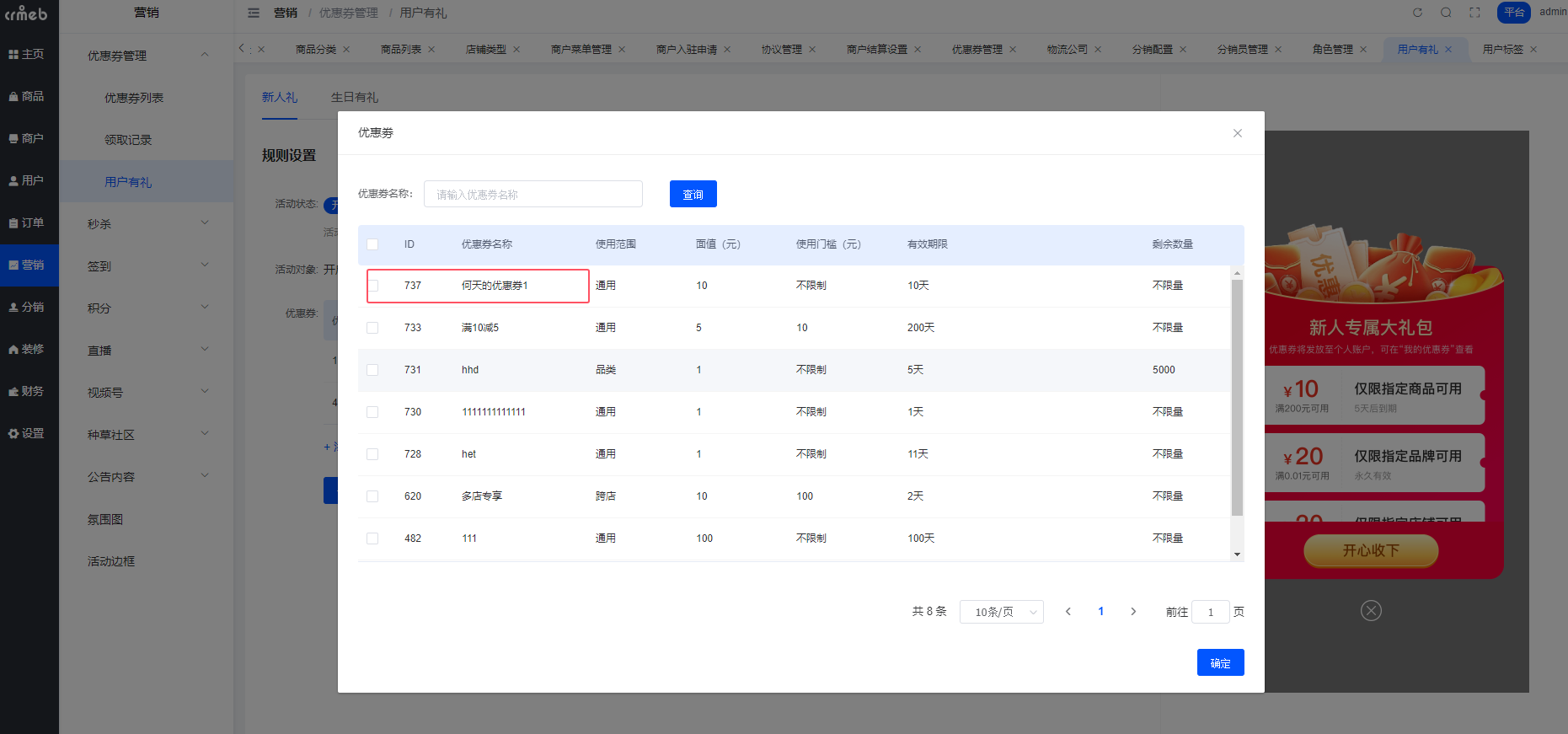Click the 确定 confirm button
The height and width of the screenshot is (734, 1568).
coord(1221,662)
